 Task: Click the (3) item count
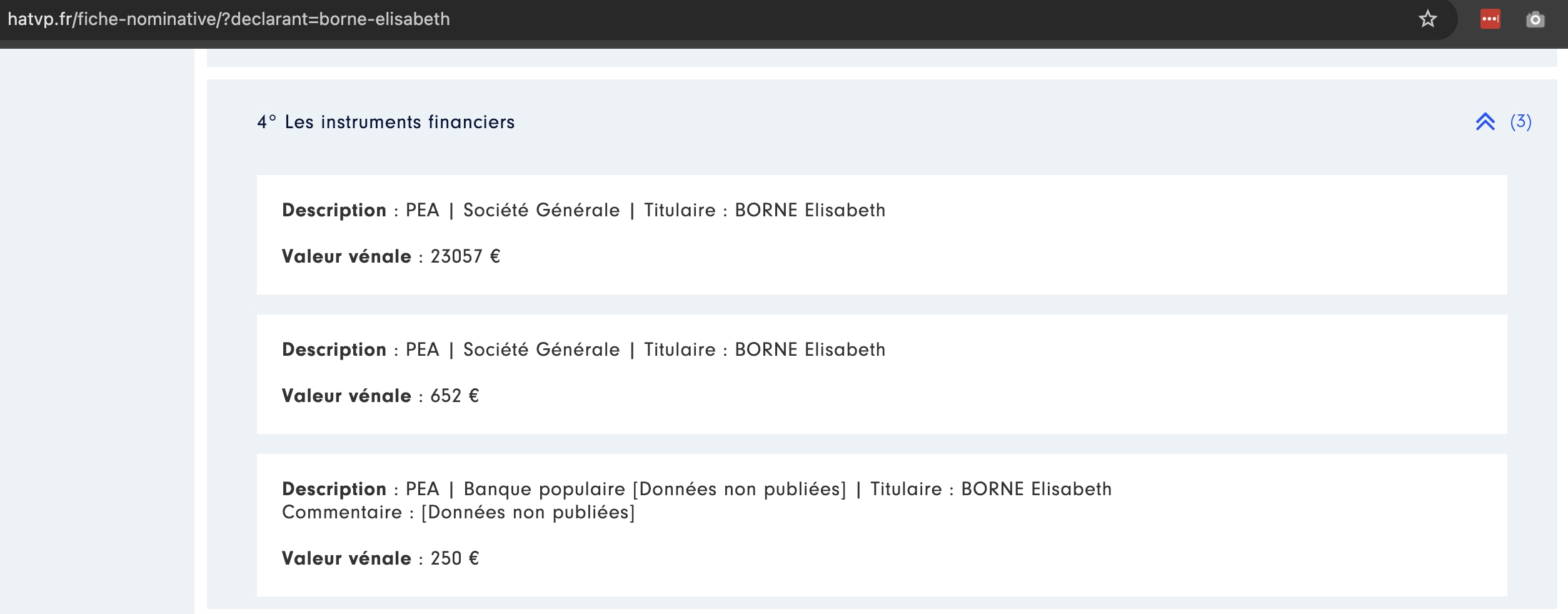pyautogui.click(x=1520, y=121)
